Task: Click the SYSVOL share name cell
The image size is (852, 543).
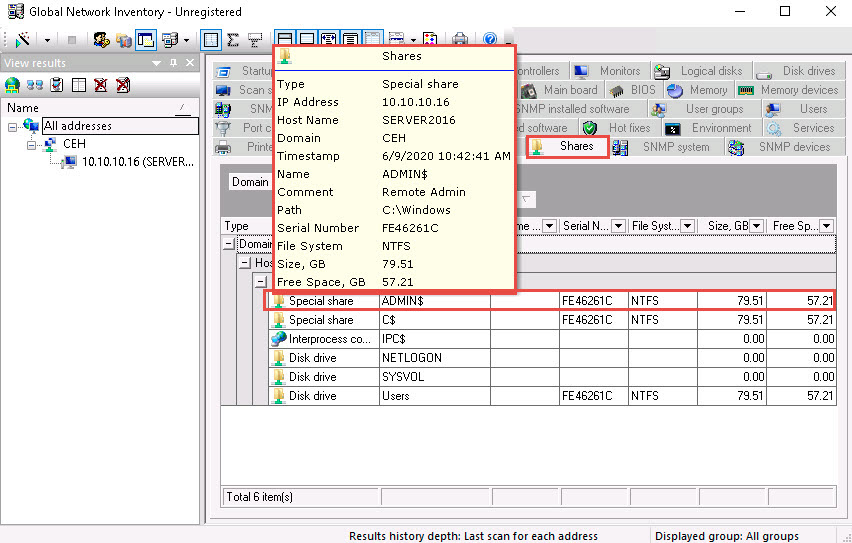Action: pyautogui.click(x=435, y=377)
